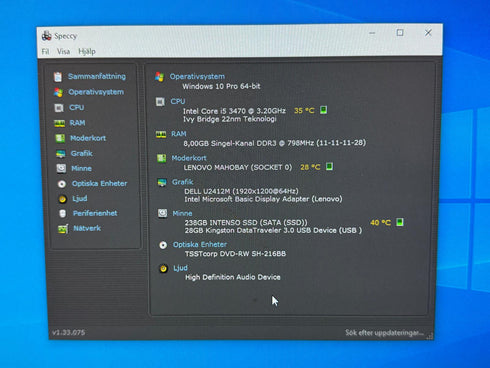This screenshot has width=490, height=368.
Task: Click the Minne drive icon in summary panel
Action: (x=162, y=213)
